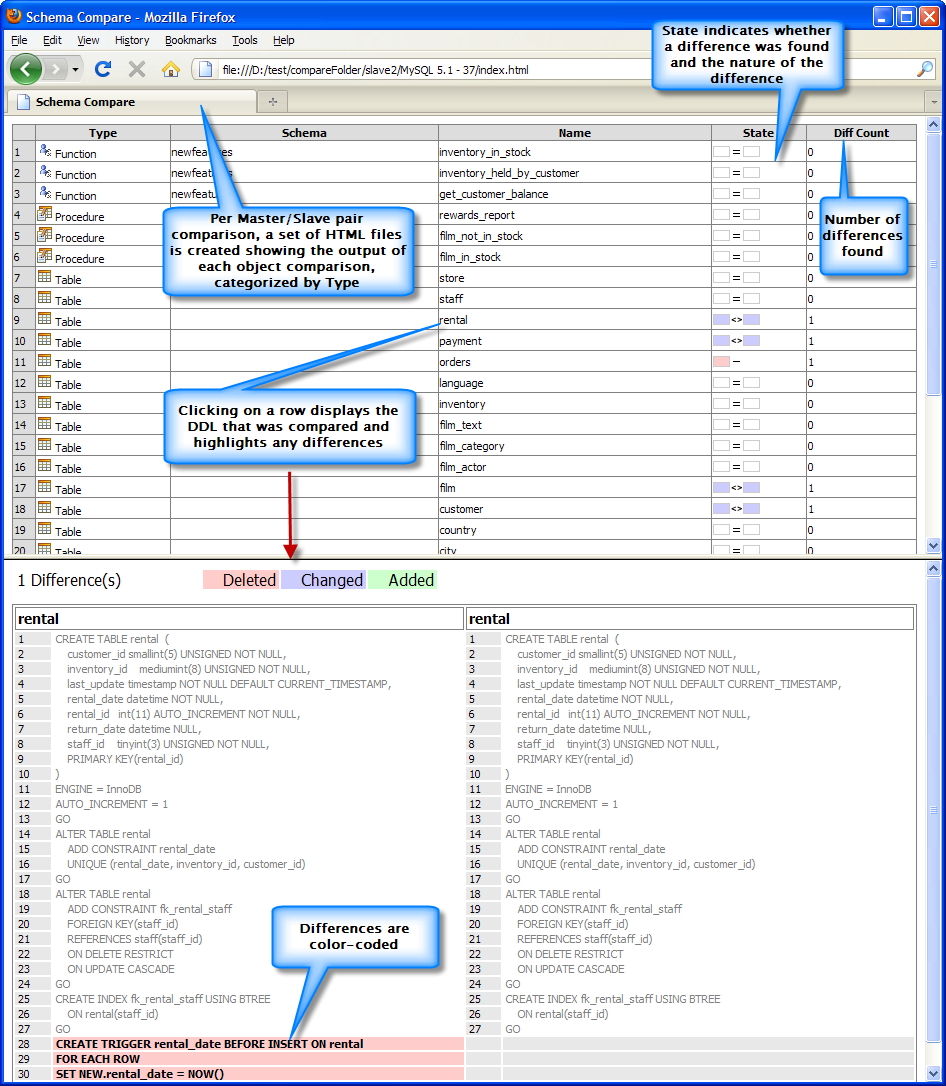Go to the Home page icon
The height and width of the screenshot is (1086, 946).
point(170,69)
